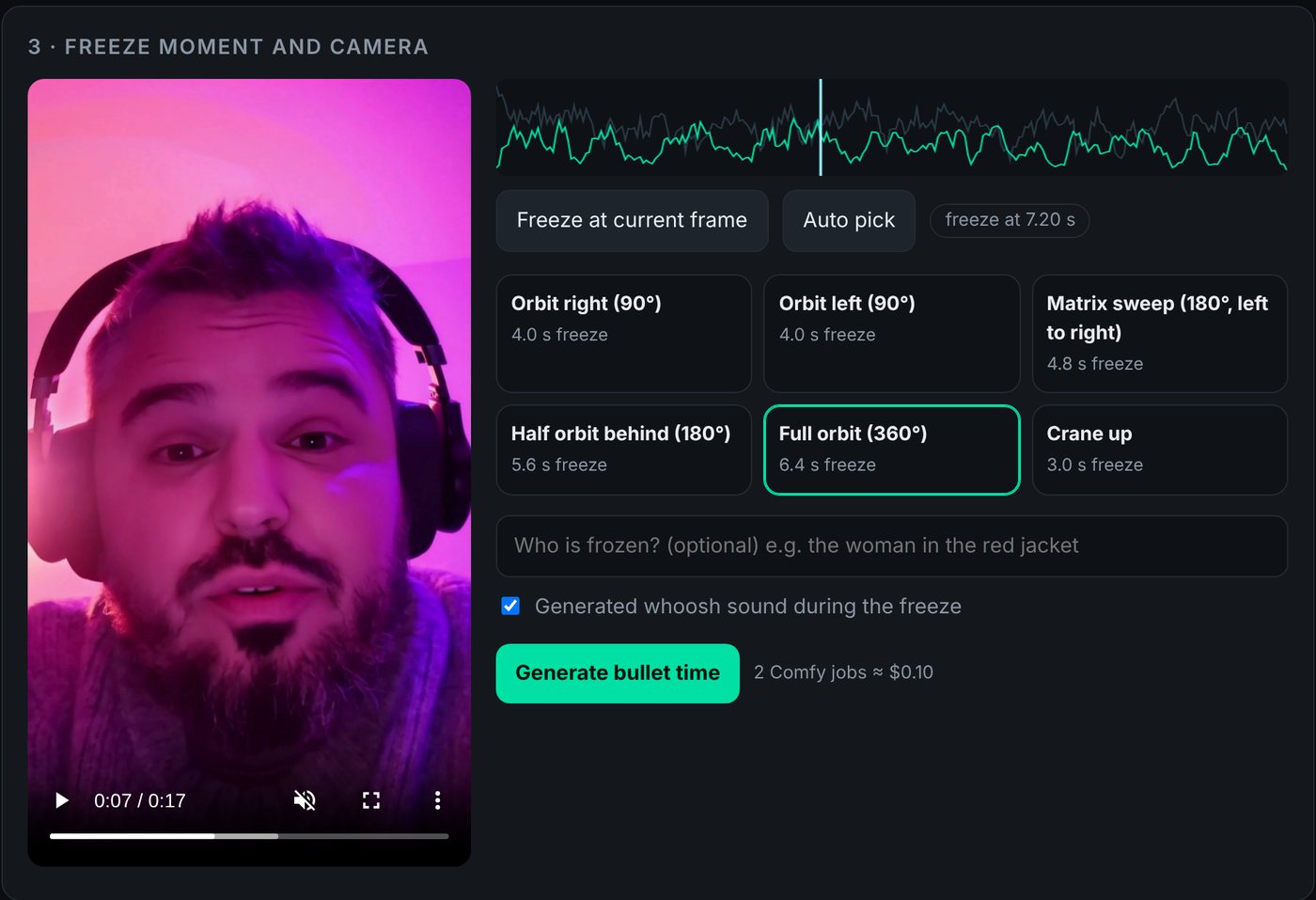Viewport: 1316px width, 900px height.
Task: Click the Auto pick button
Action: [x=849, y=220]
